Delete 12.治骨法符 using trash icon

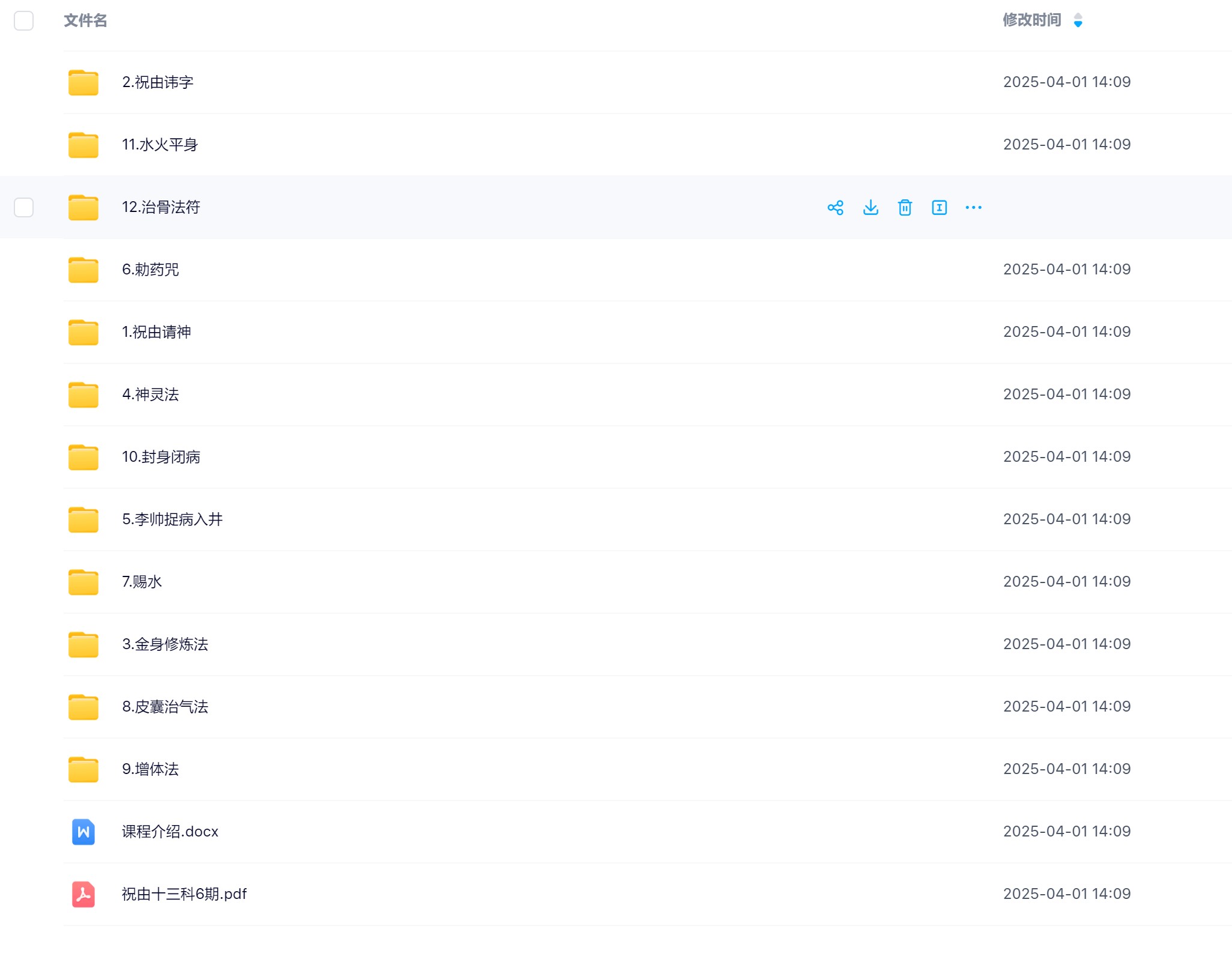[x=905, y=208]
